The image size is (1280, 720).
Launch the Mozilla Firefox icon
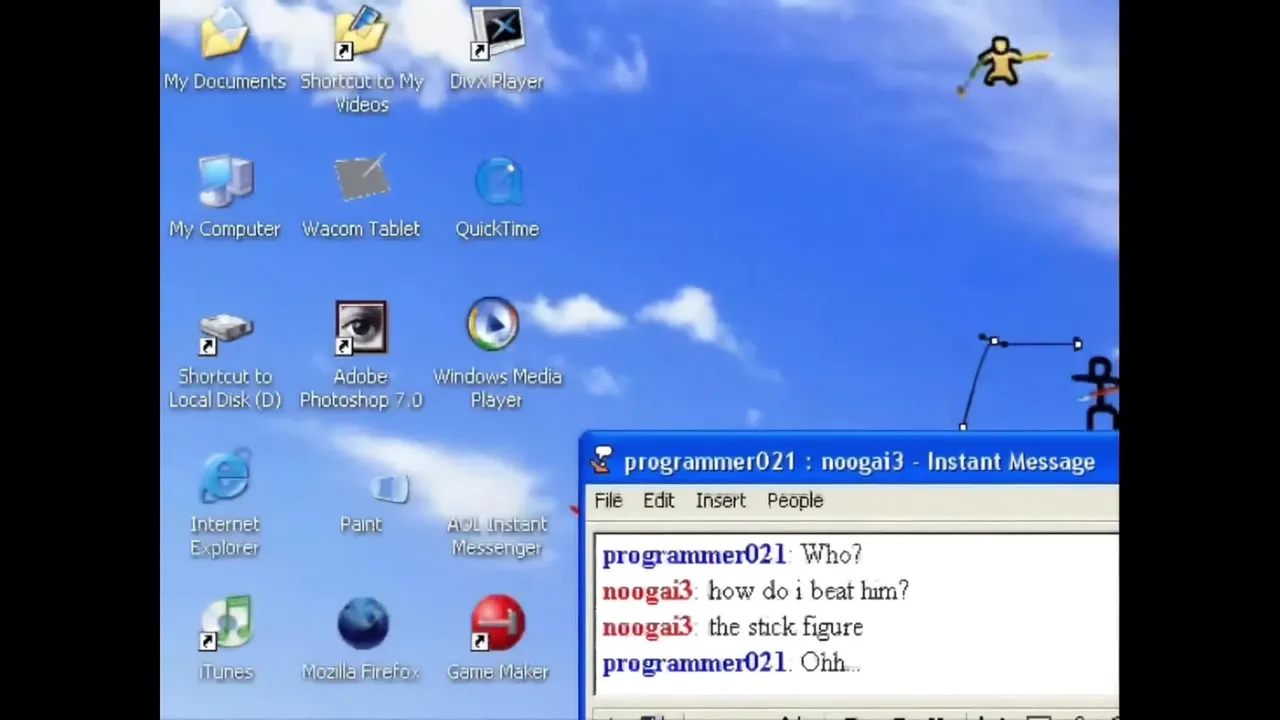click(x=362, y=624)
